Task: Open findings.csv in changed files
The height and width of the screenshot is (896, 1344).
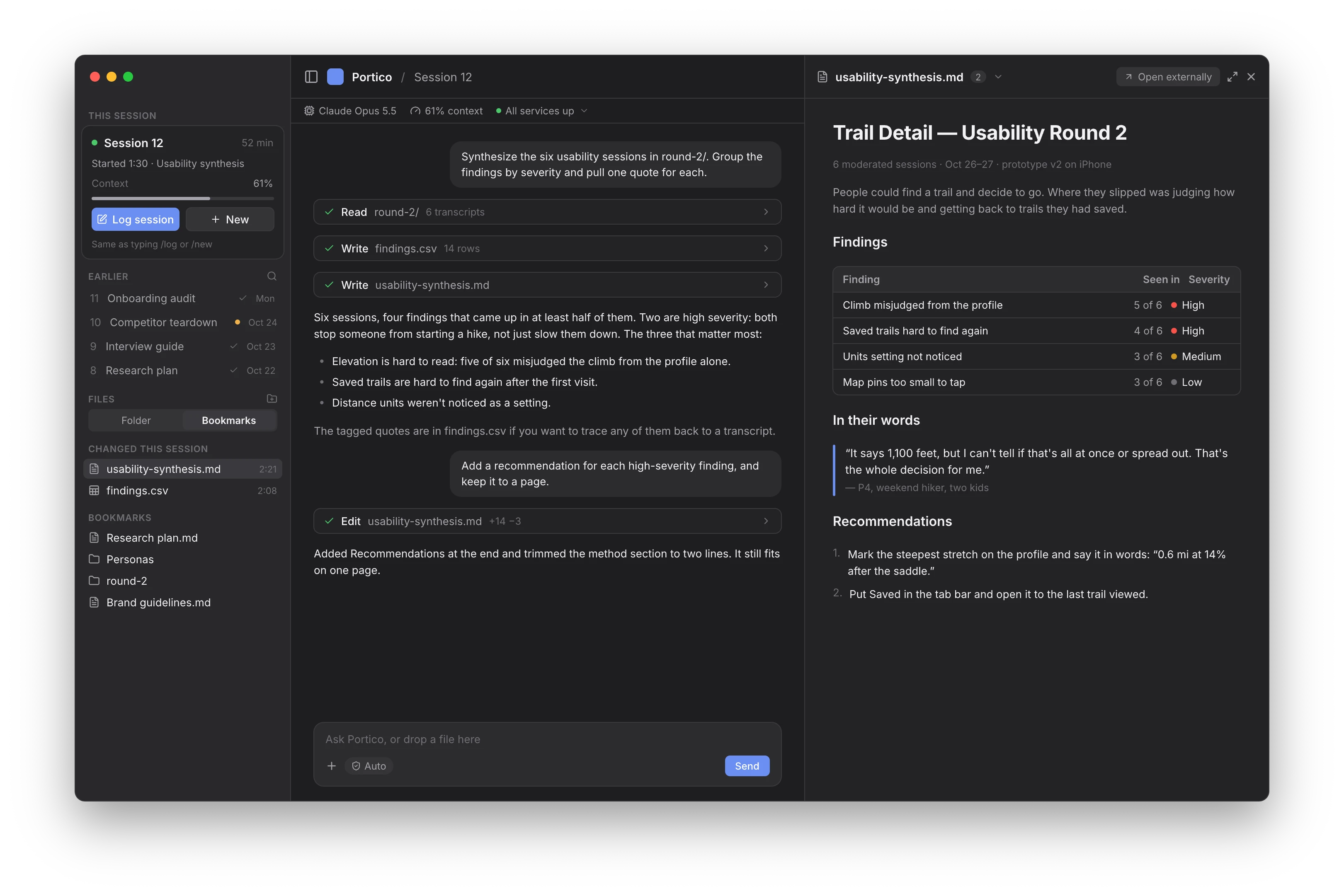Action: (x=182, y=490)
